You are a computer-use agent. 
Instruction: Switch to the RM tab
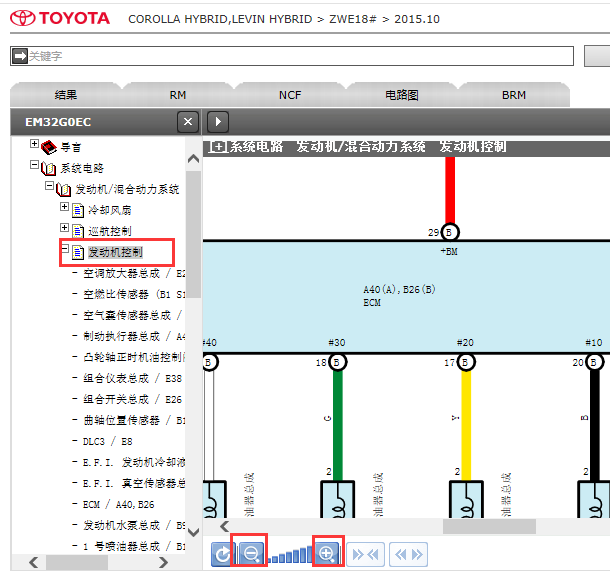[178, 95]
